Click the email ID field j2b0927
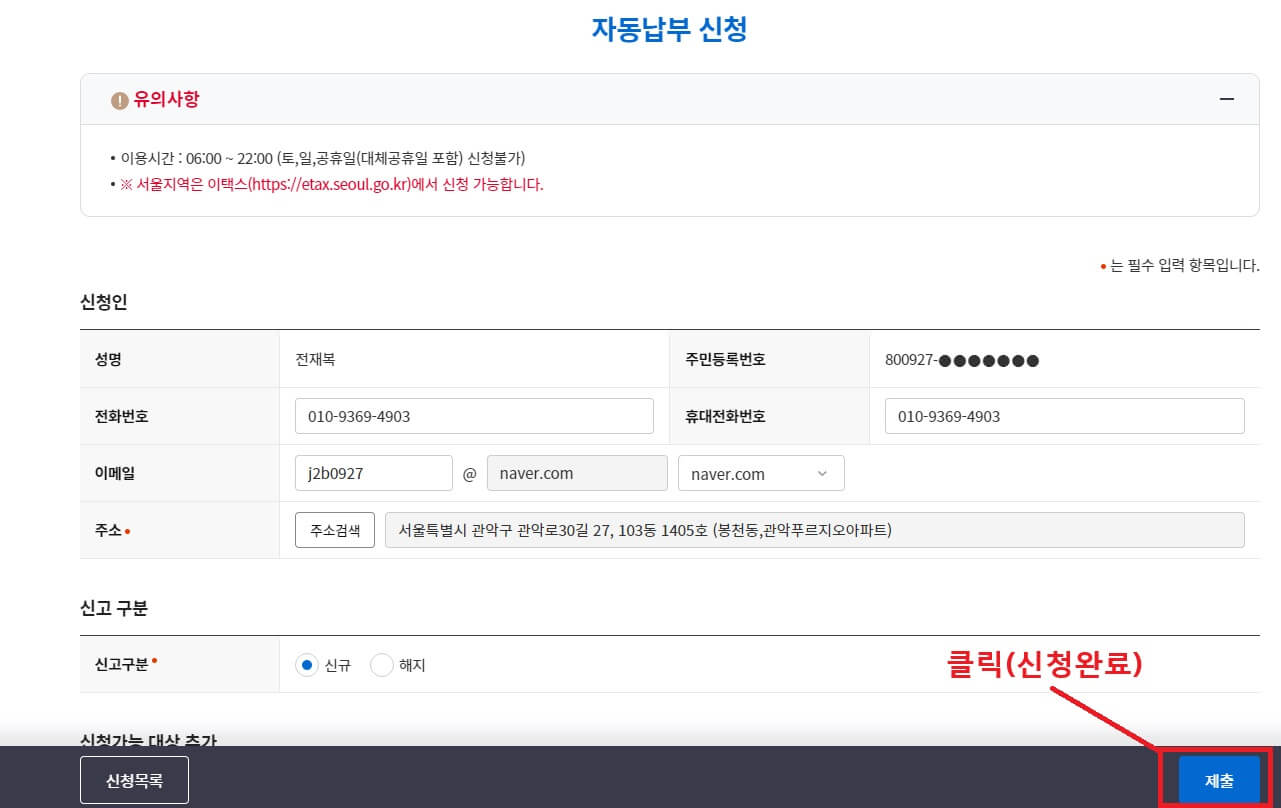This screenshot has width=1281, height=808. point(374,473)
